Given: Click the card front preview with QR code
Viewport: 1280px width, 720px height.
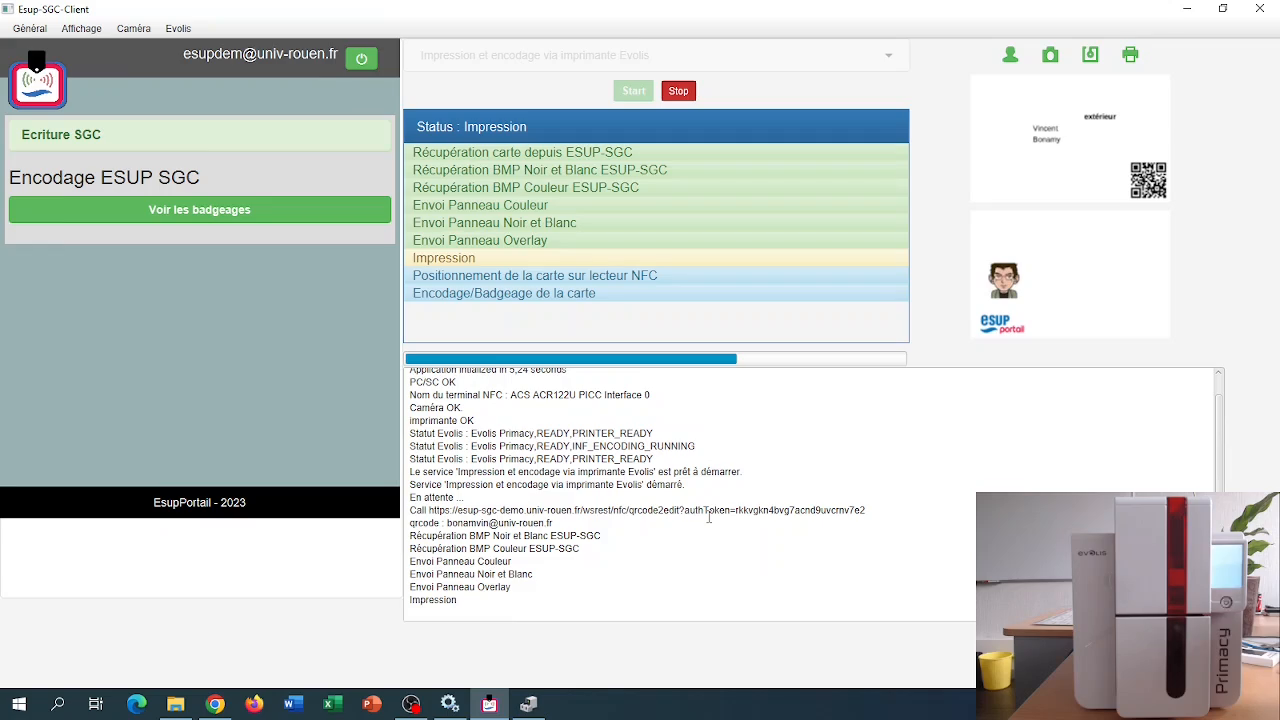Looking at the screenshot, I should pyautogui.click(x=1070, y=141).
